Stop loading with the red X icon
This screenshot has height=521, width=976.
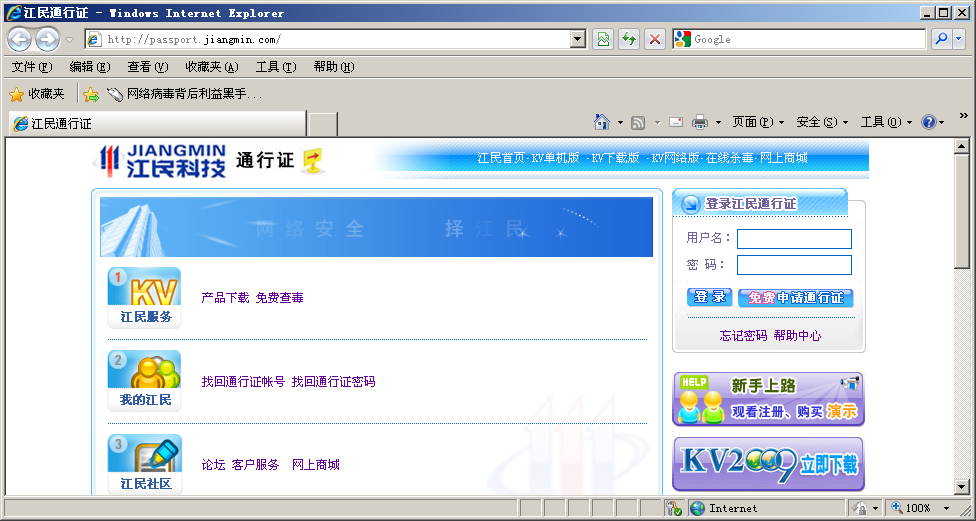point(655,39)
